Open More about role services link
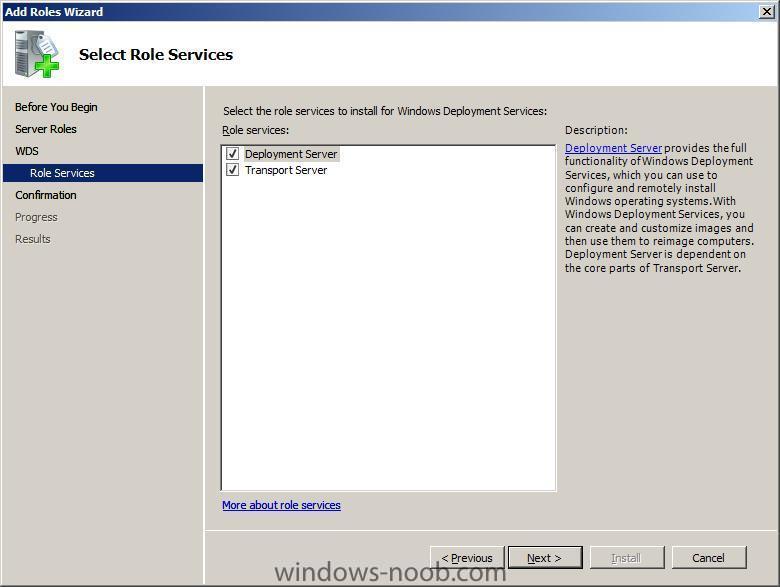The image size is (780, 587). click(281, 505)
